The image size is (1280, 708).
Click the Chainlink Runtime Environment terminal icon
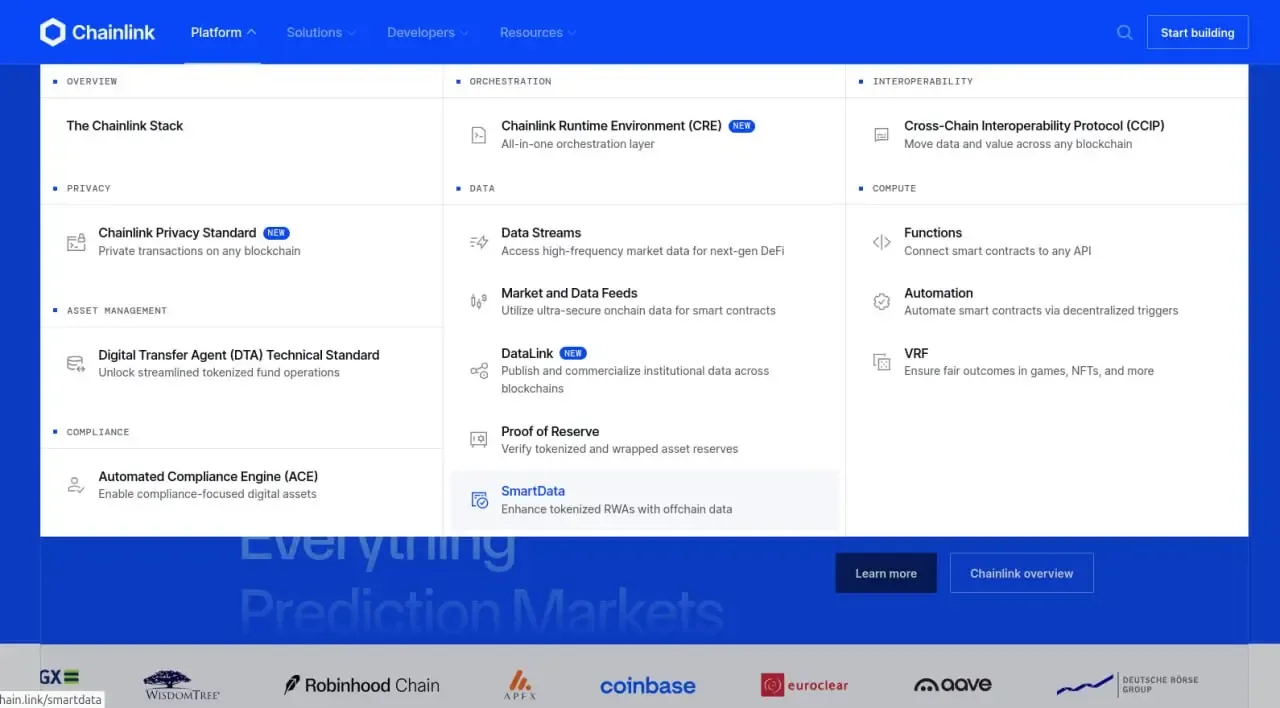pyautogui.click(x=479, y=135)
